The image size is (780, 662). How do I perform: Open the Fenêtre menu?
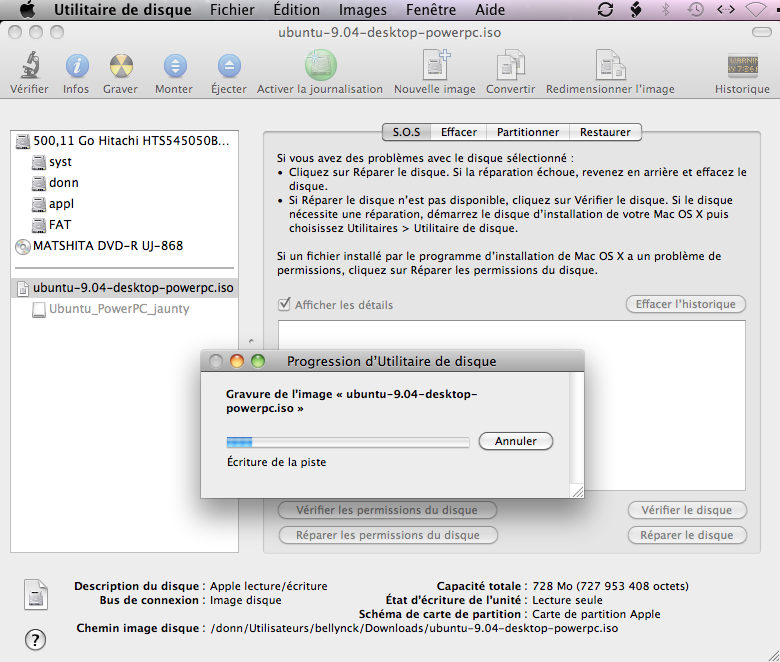pyautogui.click(x=431, y=9)
